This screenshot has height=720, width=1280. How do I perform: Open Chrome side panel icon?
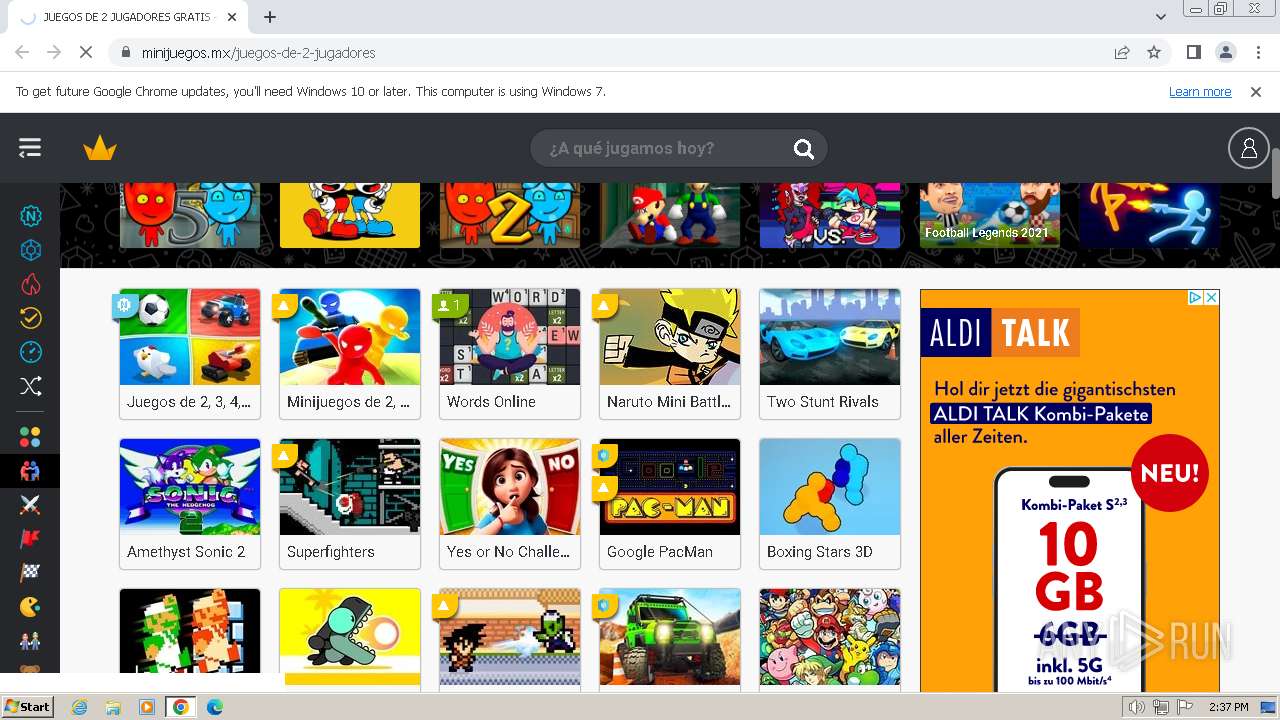point(1193,52)
